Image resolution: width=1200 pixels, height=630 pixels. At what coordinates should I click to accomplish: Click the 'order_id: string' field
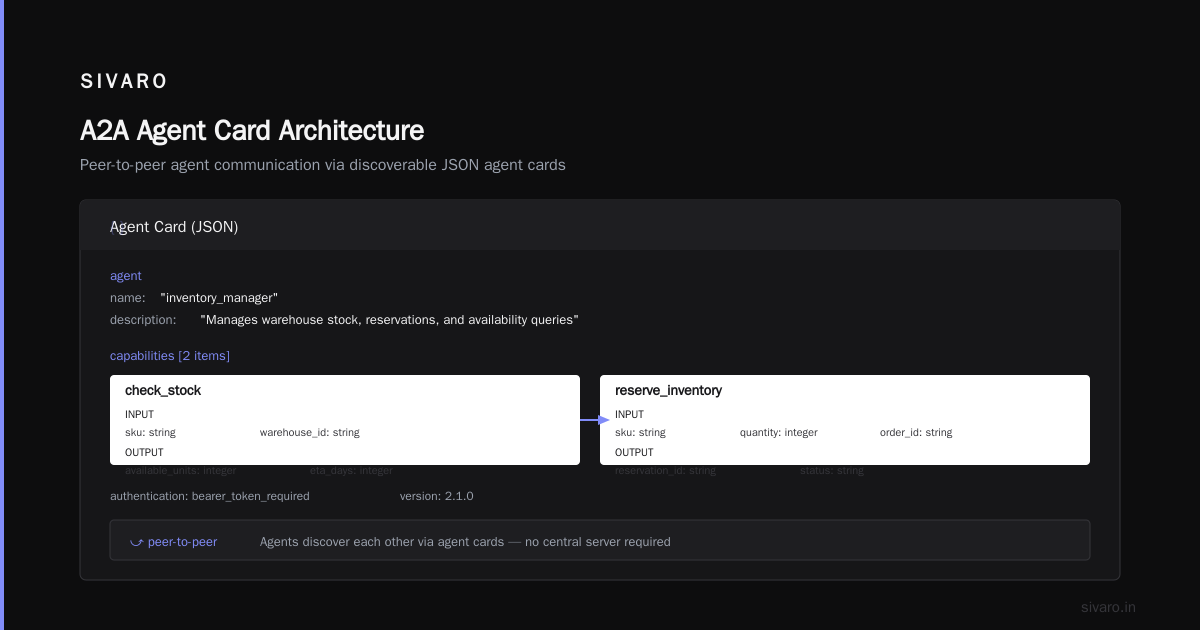916,433
